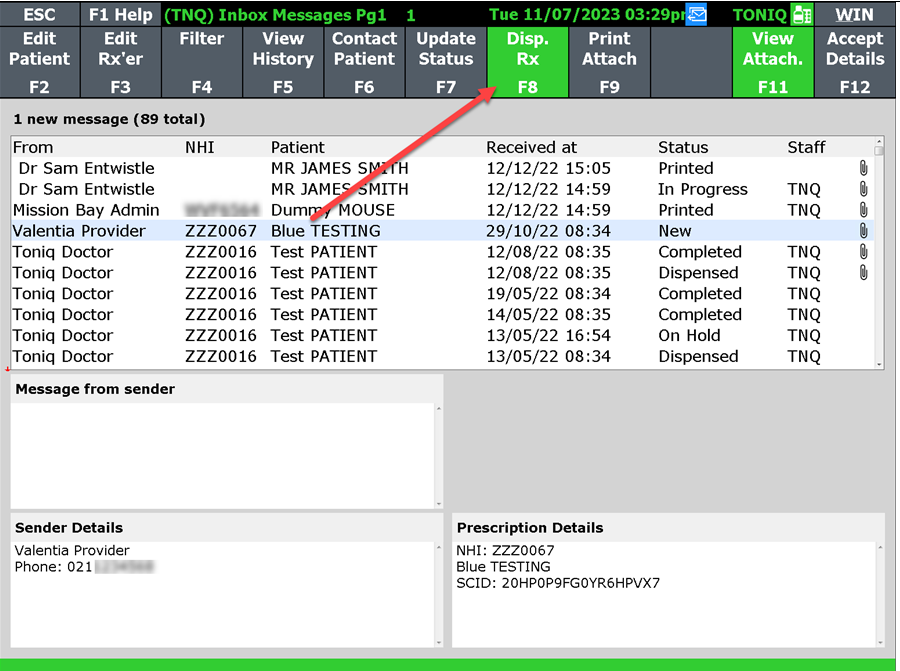Screen dimensions: 900x671
Task: Click paperclip on the In Progress row
Action: tap(863, 189)
